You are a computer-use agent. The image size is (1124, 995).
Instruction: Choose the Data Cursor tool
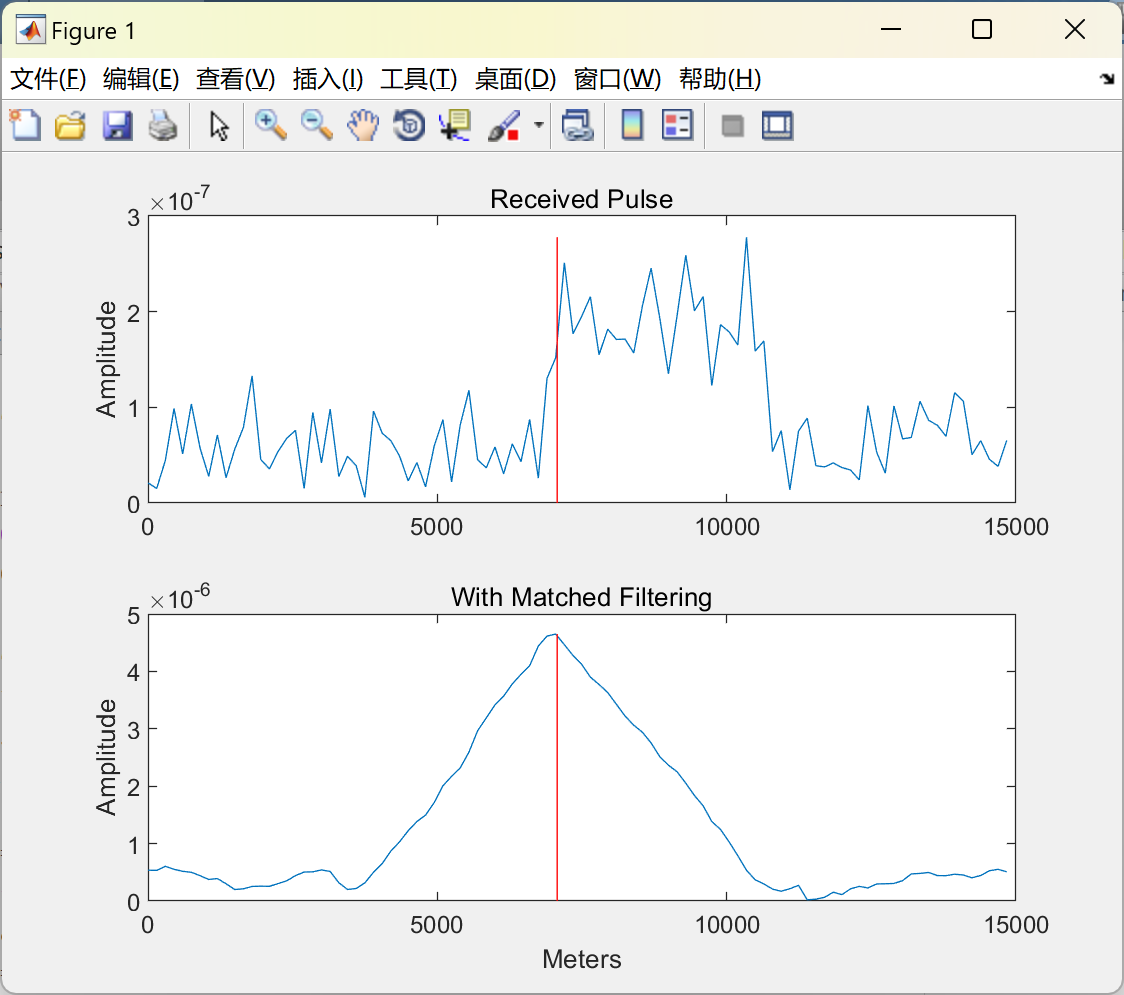point(455,125)
